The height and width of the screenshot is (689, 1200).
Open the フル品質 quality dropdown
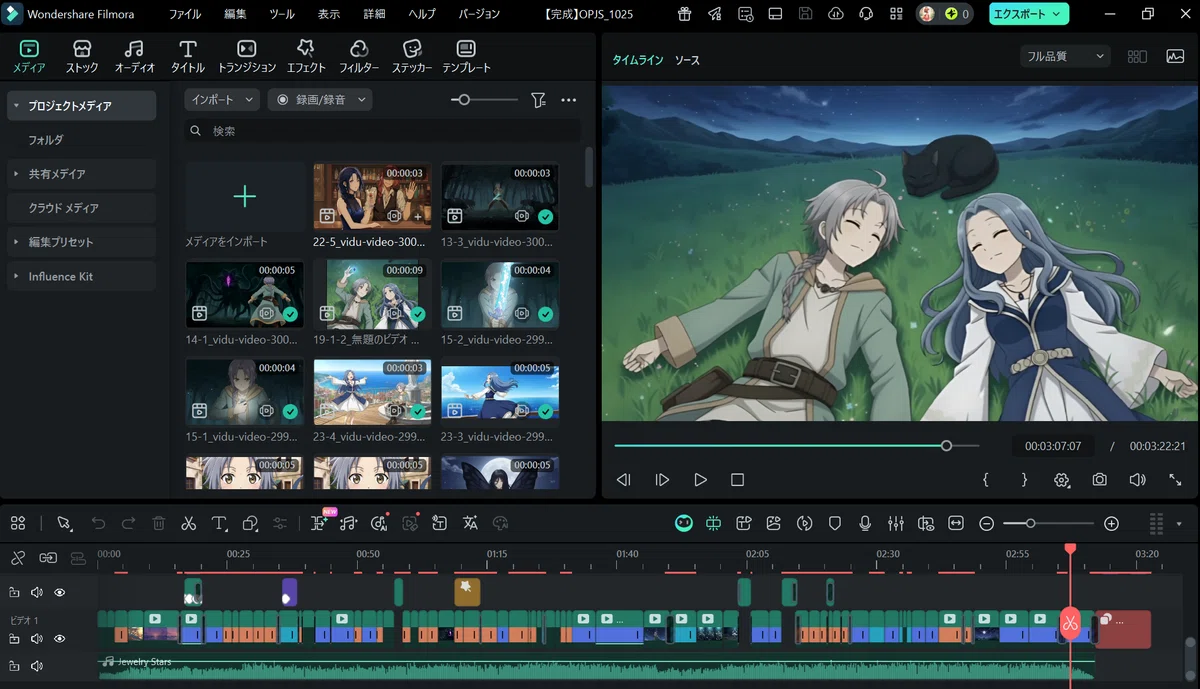click(1065, 57)
